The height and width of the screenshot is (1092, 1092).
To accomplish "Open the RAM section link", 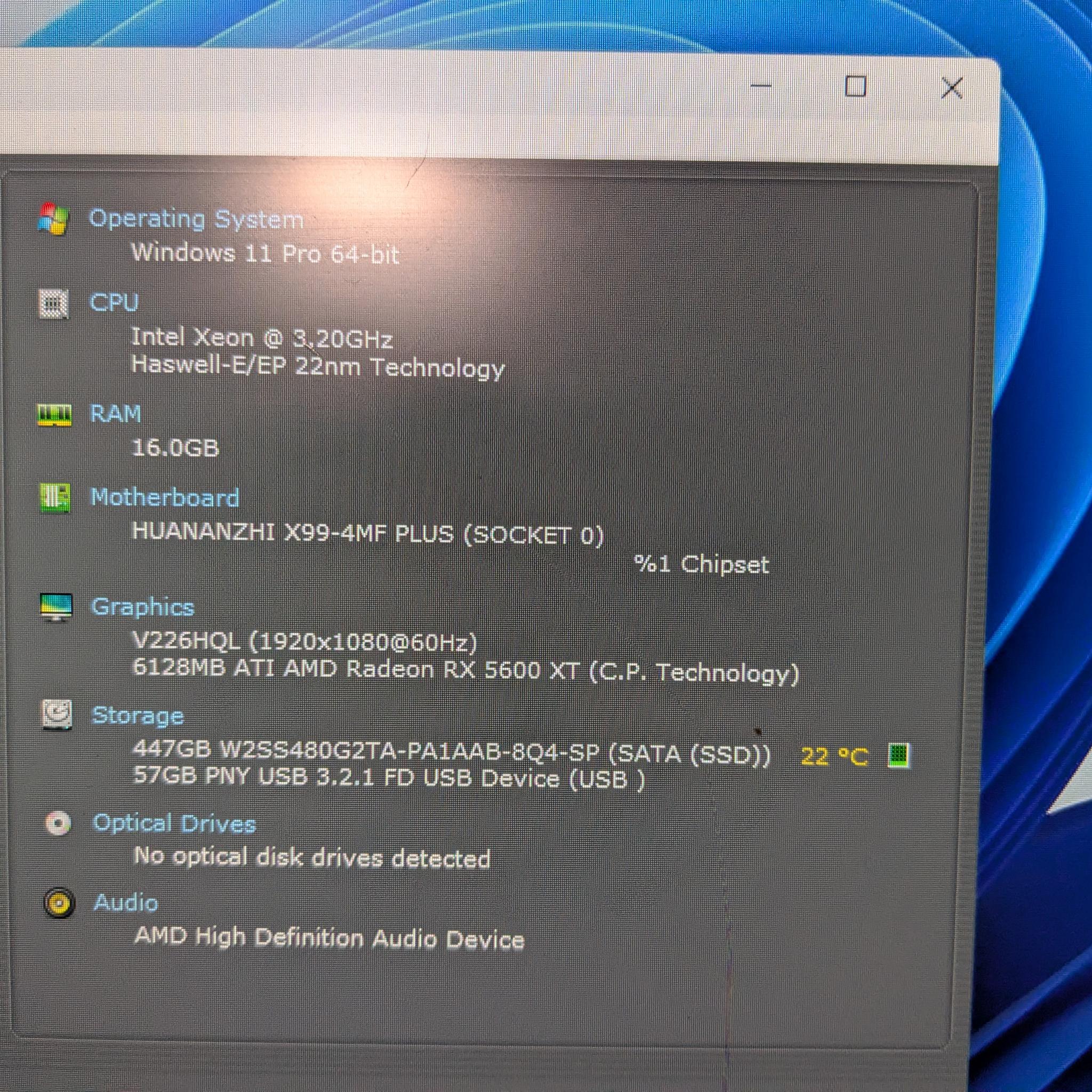I will pos(116,414).
